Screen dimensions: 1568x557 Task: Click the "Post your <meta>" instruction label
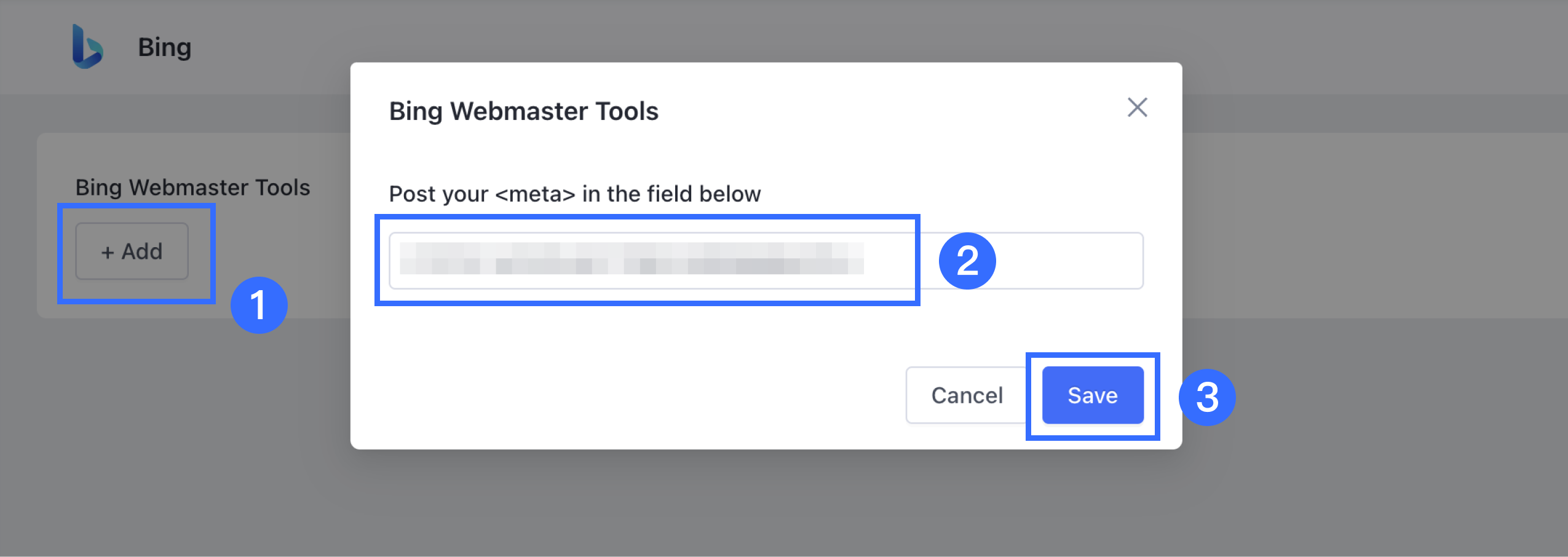(574, 194)
